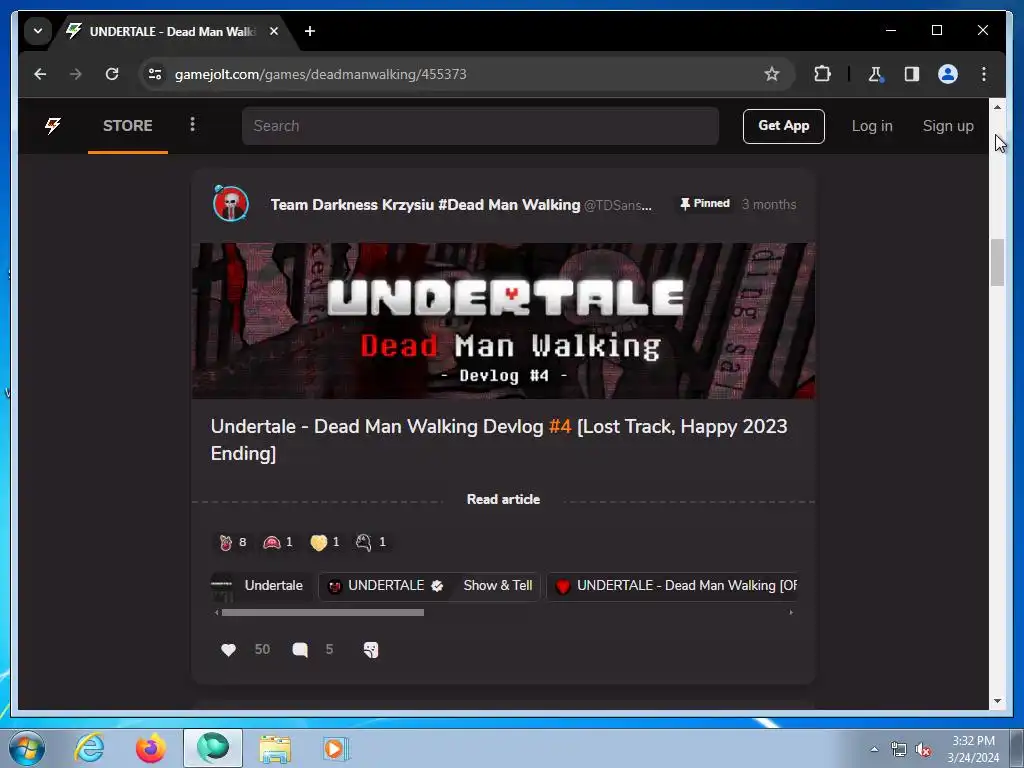
Task: Click the Get App button
Action: click(783, 126)
